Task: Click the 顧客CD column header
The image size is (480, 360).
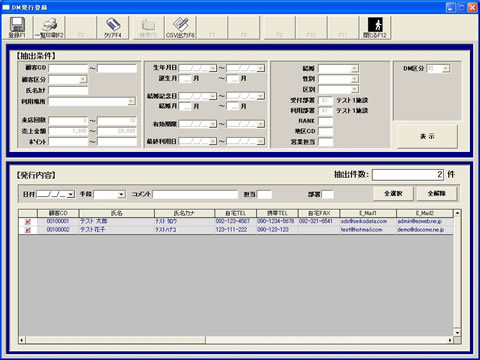Action: coord(58,213)
